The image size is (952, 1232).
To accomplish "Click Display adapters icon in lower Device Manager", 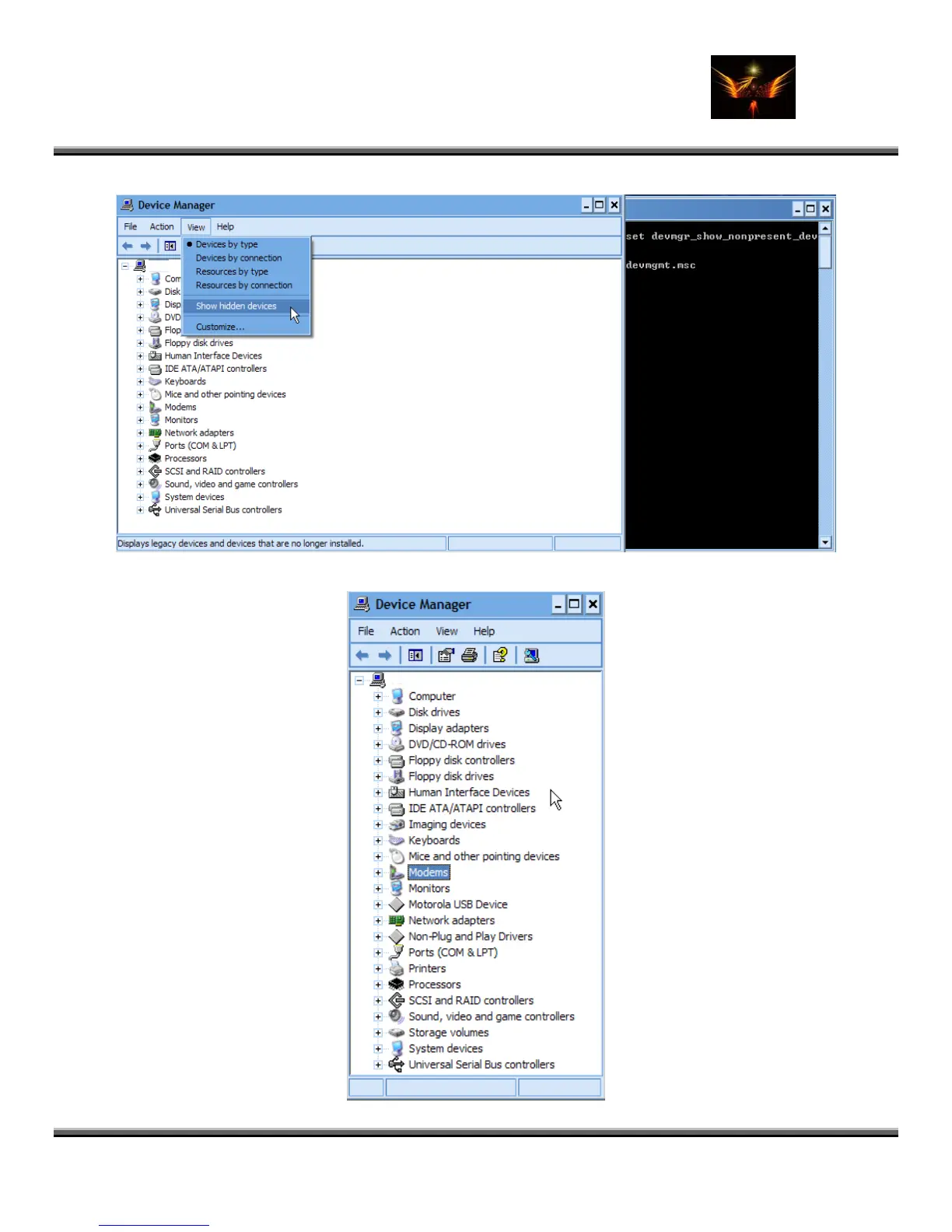I will pos(397,728).
